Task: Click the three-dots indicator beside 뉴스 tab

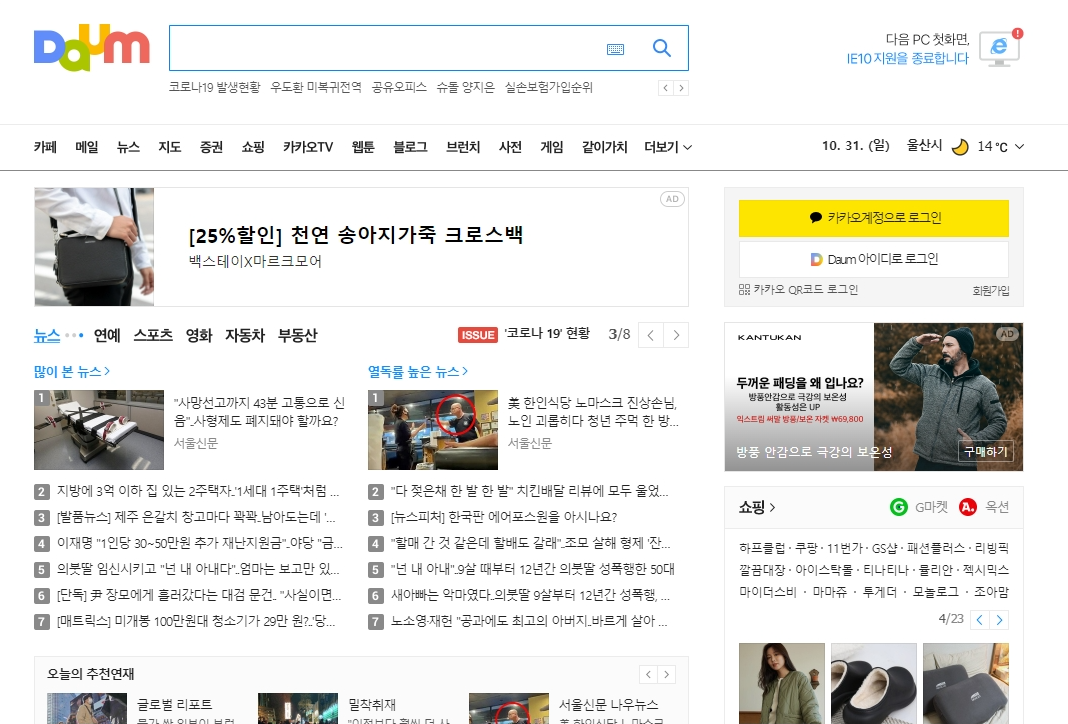Action: [x=74, y=335]
